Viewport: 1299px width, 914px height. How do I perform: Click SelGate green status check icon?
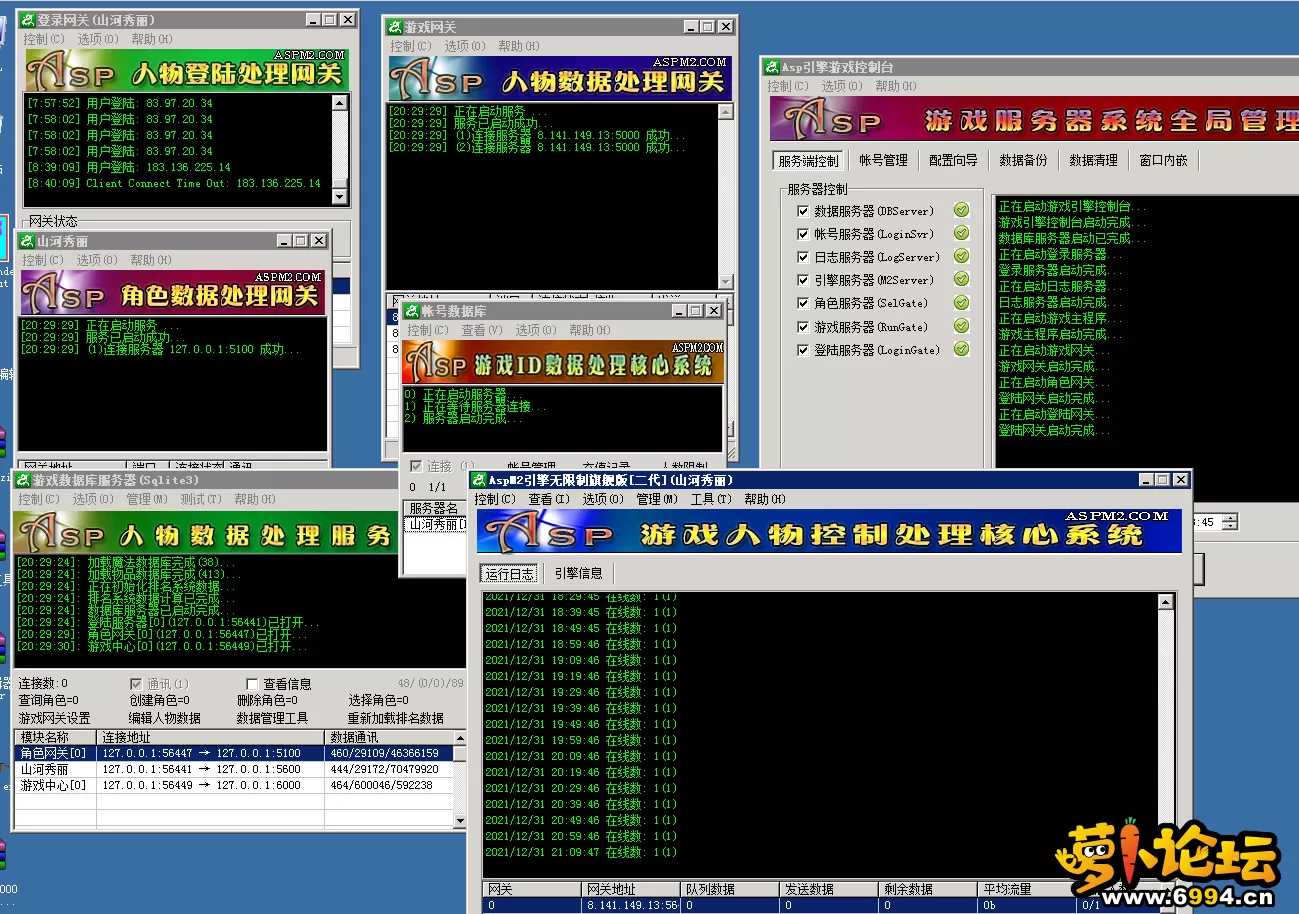point(961,303)
